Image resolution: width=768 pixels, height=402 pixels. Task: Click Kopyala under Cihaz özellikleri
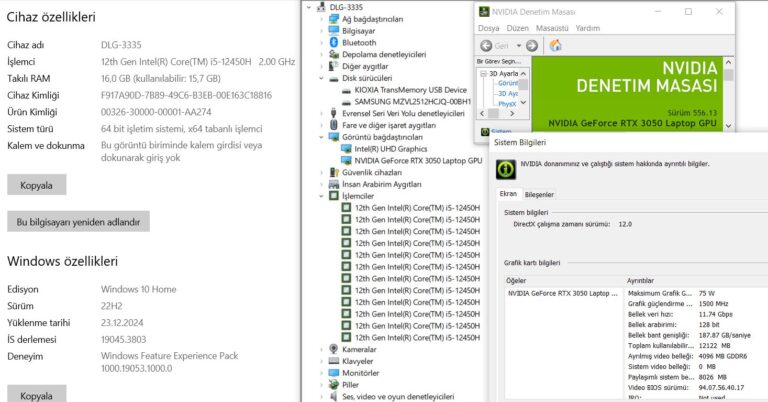click(x=37, y=185)
